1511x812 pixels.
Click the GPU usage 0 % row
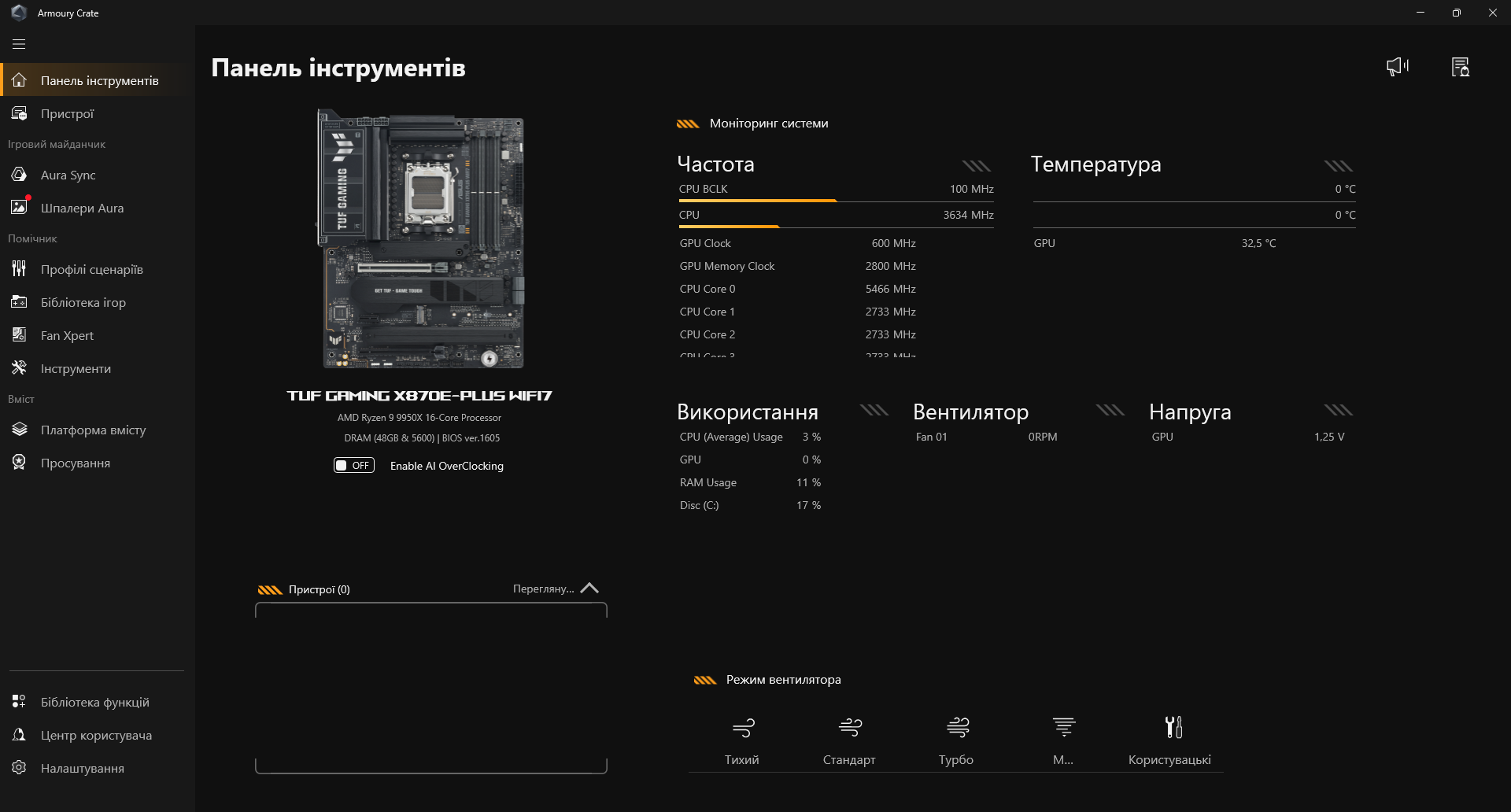[750, 460]
